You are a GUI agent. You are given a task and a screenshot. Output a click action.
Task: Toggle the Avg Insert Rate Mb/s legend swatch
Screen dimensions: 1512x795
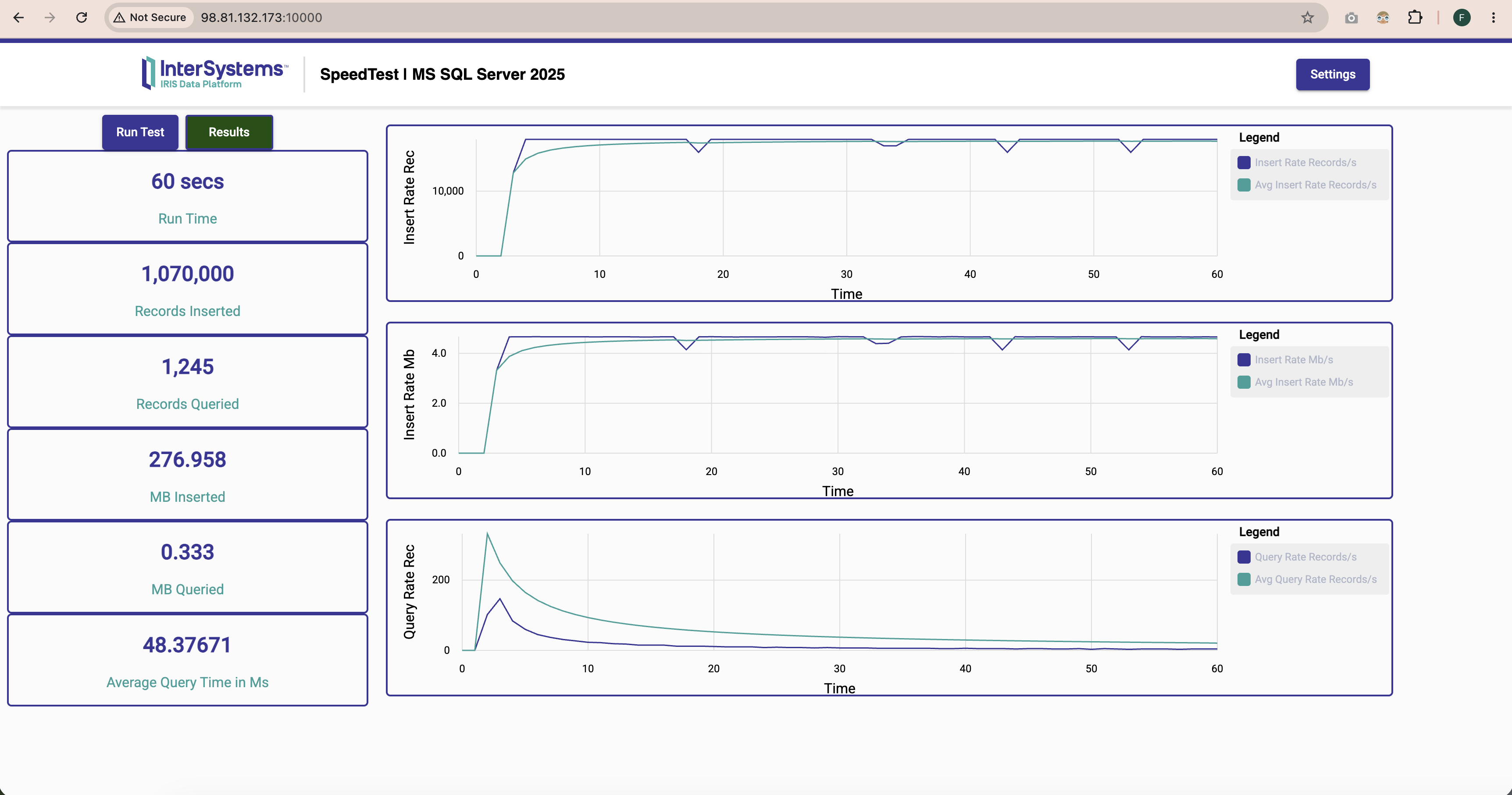point(1244,382)
